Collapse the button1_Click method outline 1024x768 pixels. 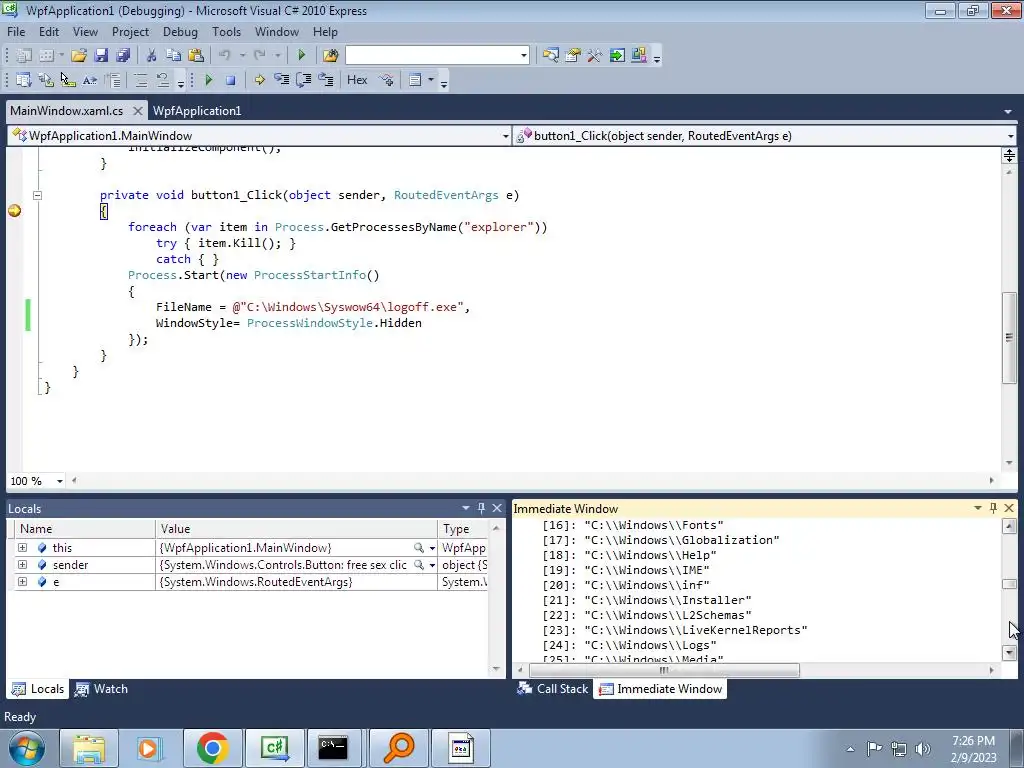point(37,195)
